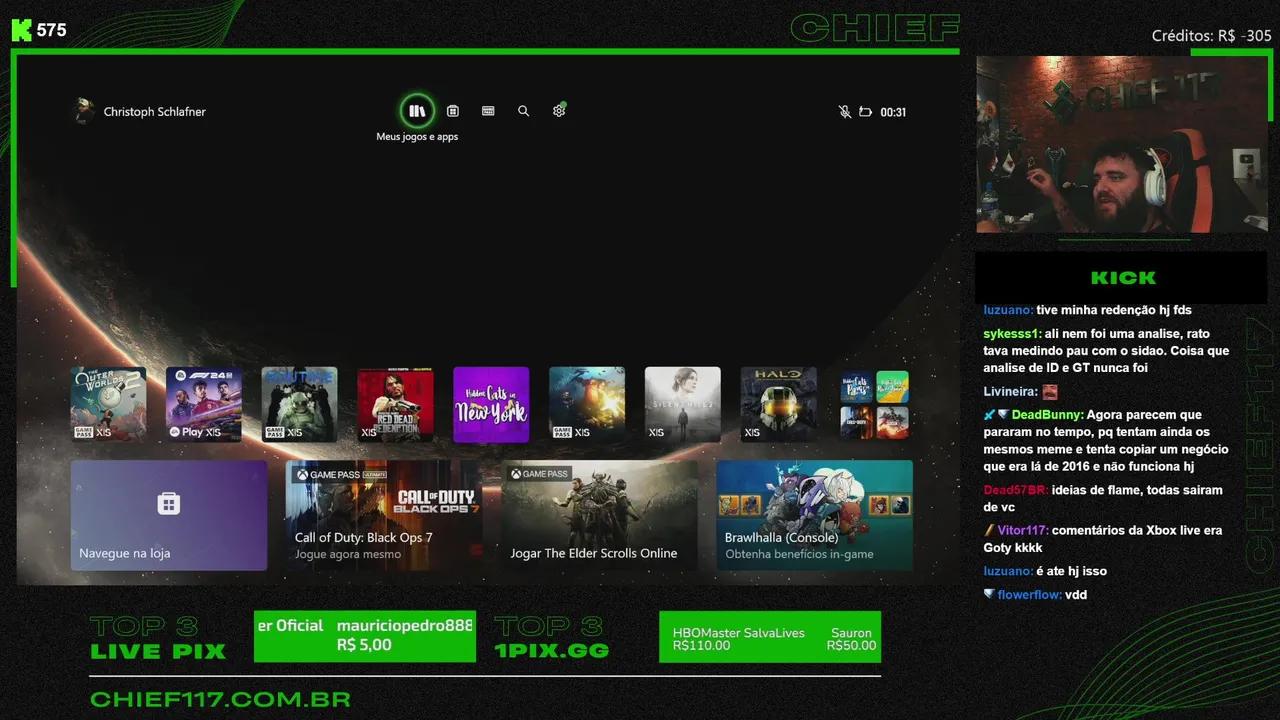Click username luzuano in 'é ate hj isso' message
The image size is (1280, 720).
coord(1008,571)
